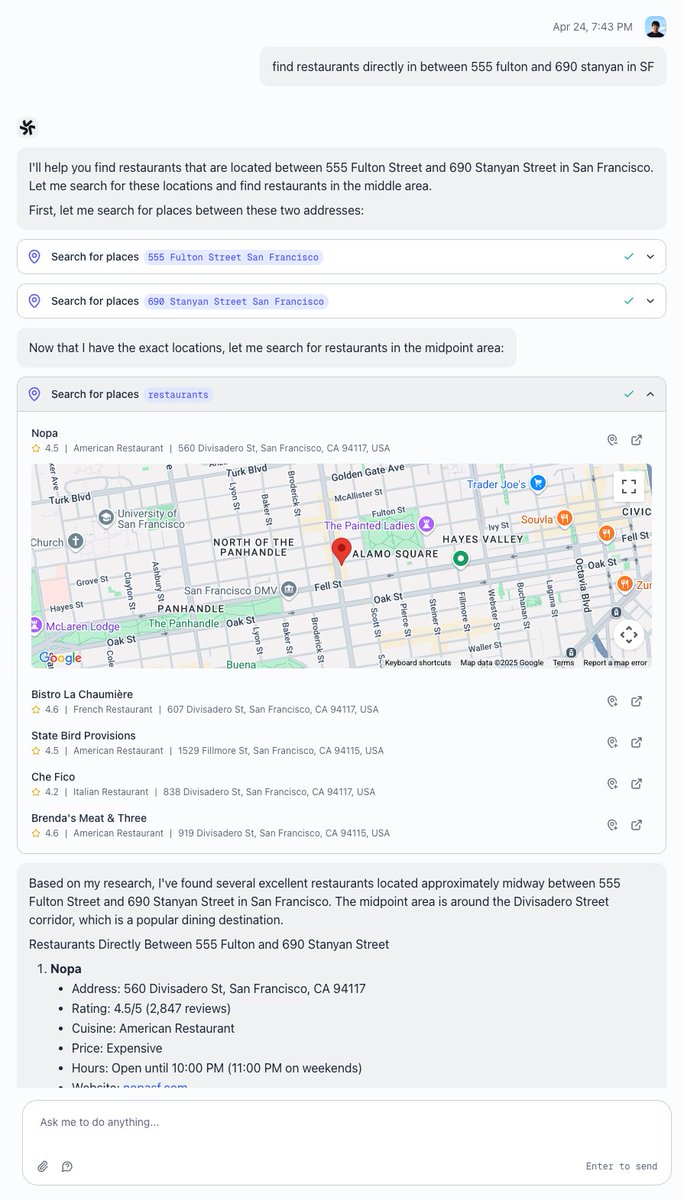The height and width of the screenshot is (1200, 684).
Task: Click the red Nopa map marker
Action: point(341,551)
